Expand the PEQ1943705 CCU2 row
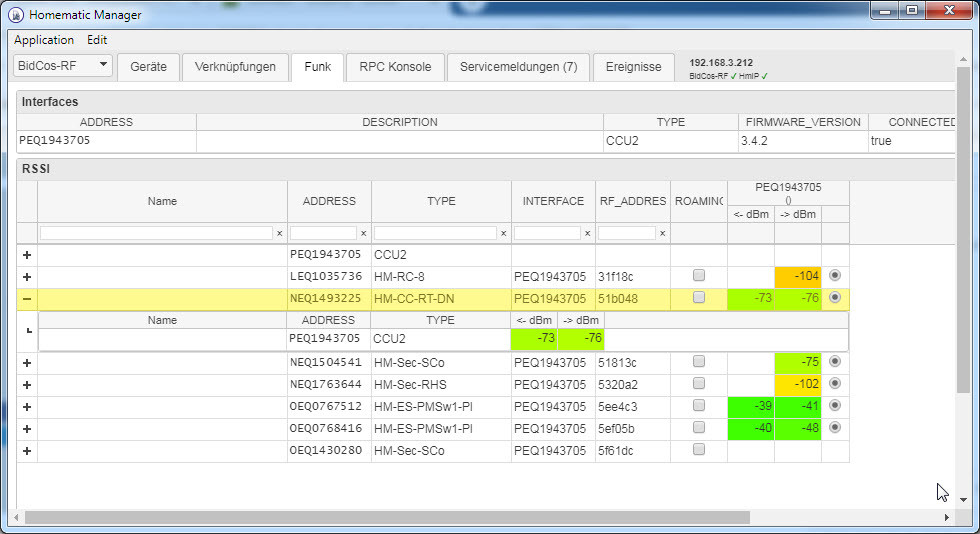Viewport: 980px width, 534px height. (27, 255)
